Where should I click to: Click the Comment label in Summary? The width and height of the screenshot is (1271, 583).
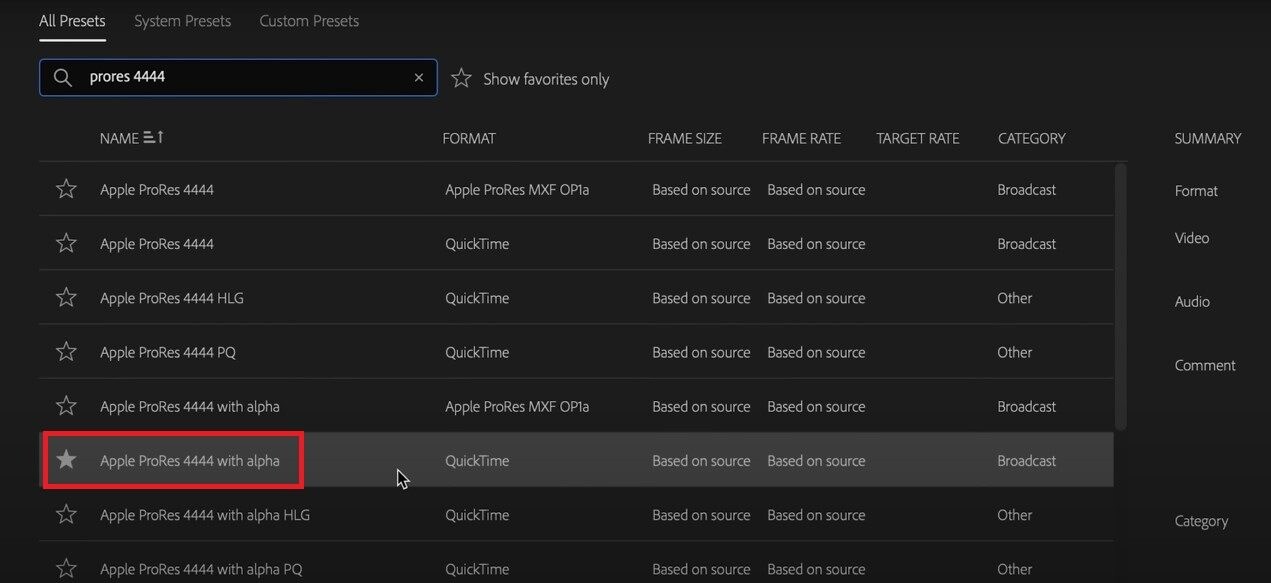click(1205, 365)
